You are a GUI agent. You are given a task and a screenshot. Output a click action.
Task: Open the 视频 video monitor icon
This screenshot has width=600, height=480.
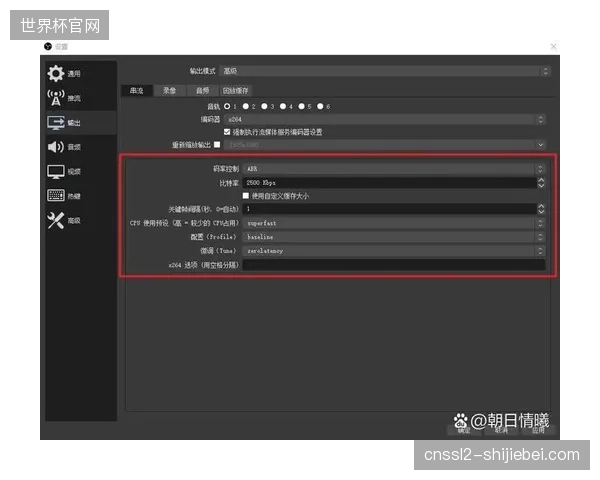pyautogui.click(x=56, y=171)
